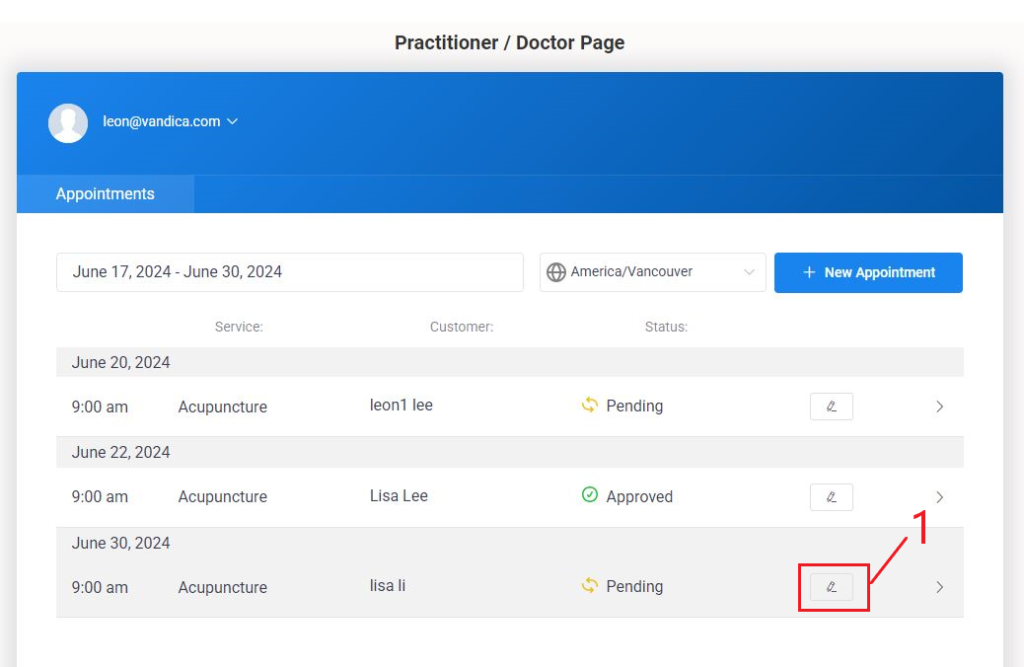The height and width of the screenshot is (667, 1024).
Task: Click Pending status icon for lisa li
Action: (x=590, y=586)
